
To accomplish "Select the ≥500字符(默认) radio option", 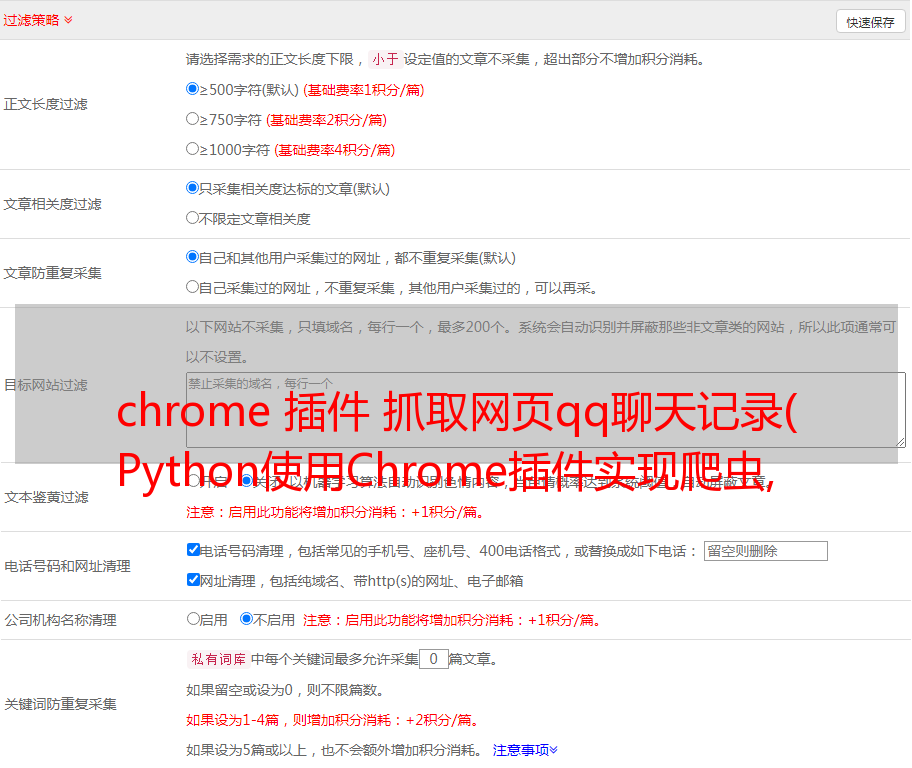I will point(192,88).
